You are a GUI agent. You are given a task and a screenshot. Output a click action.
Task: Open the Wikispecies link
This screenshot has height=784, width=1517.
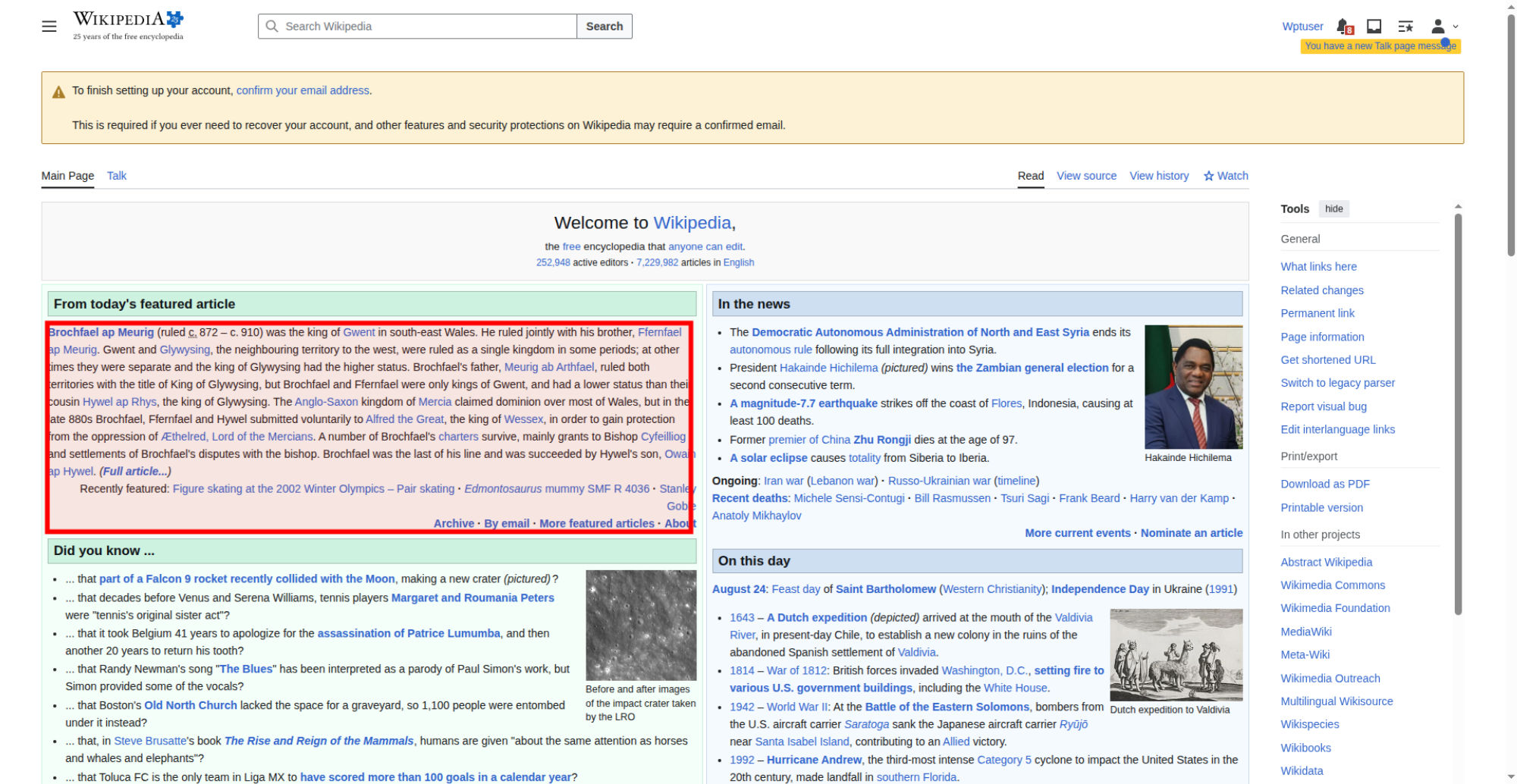[x=1310, y=724]
